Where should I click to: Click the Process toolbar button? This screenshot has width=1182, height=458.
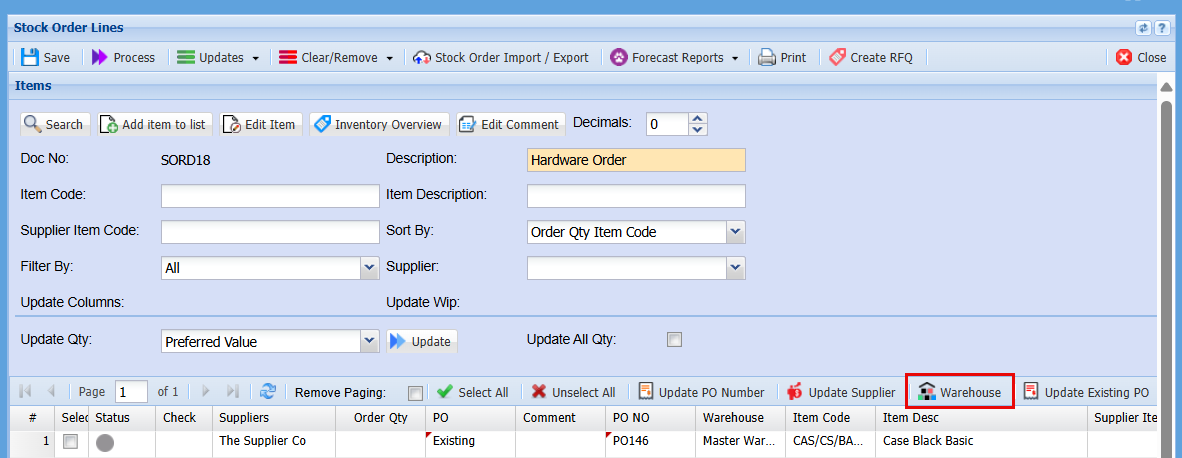(x=123, y=57)
